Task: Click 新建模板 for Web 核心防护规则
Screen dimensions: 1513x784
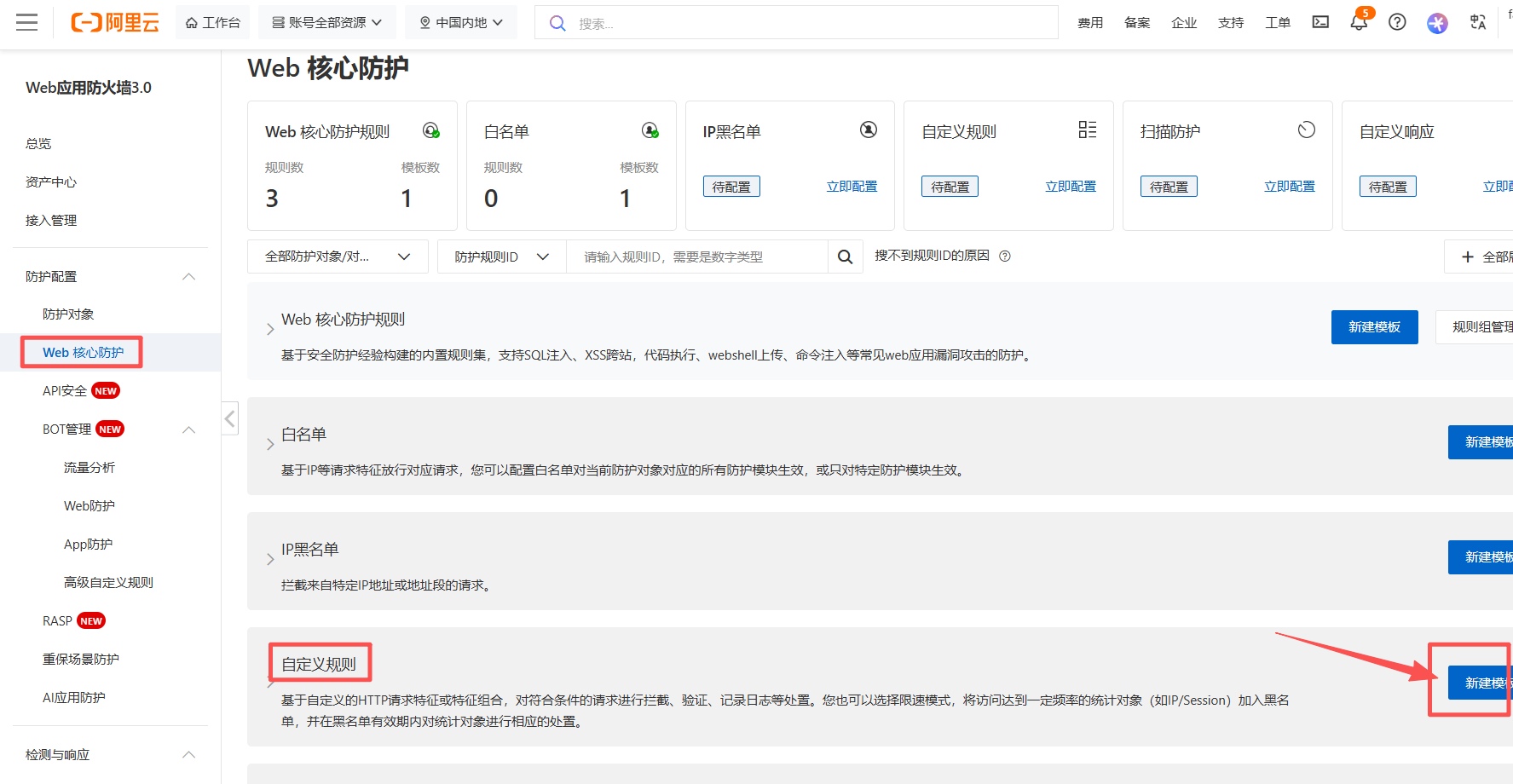Action: click(x=1374, y=327)
